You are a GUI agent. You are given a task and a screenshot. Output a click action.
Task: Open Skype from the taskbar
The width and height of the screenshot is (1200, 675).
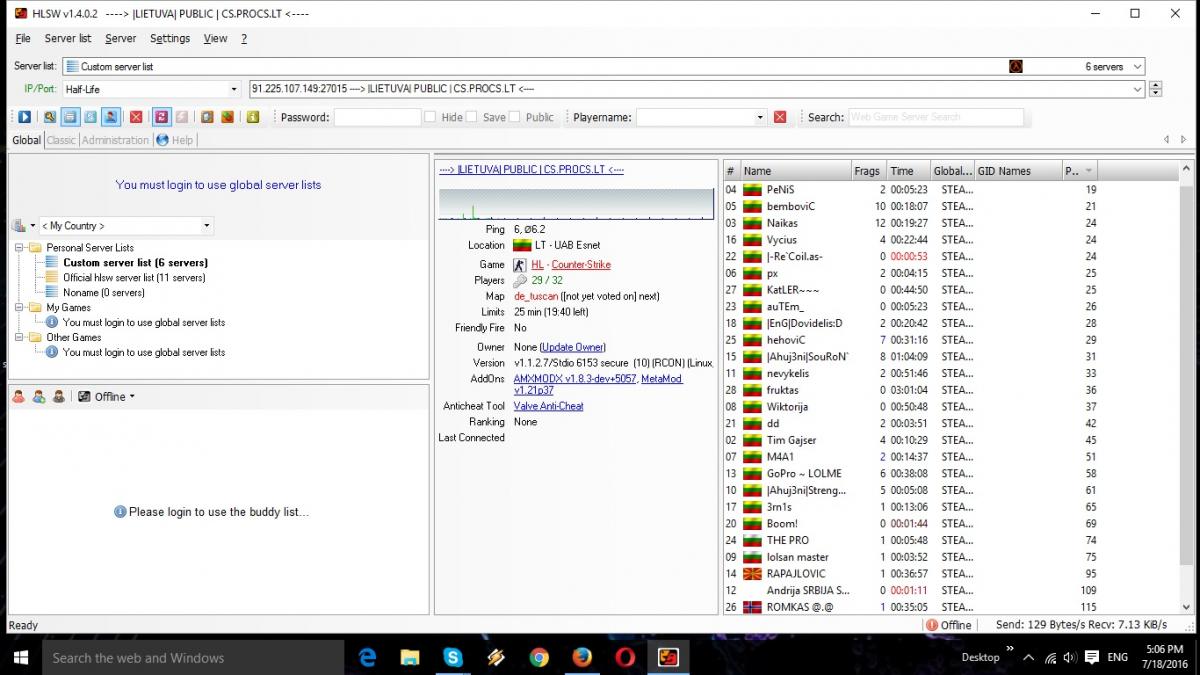click(x=453, y=657)
